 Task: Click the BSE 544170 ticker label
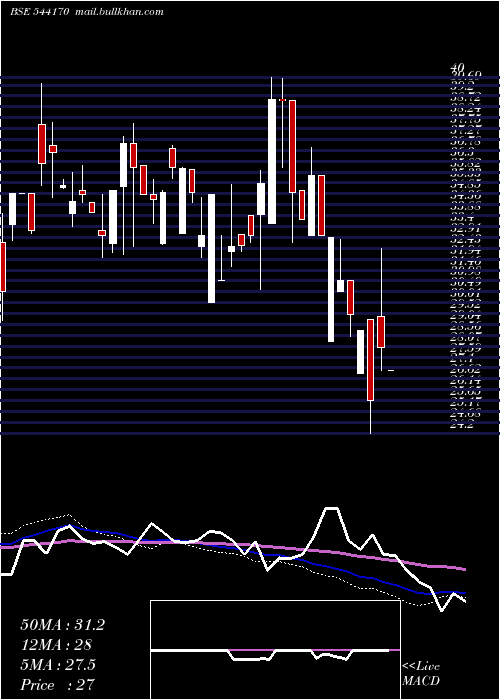(39, 12)
